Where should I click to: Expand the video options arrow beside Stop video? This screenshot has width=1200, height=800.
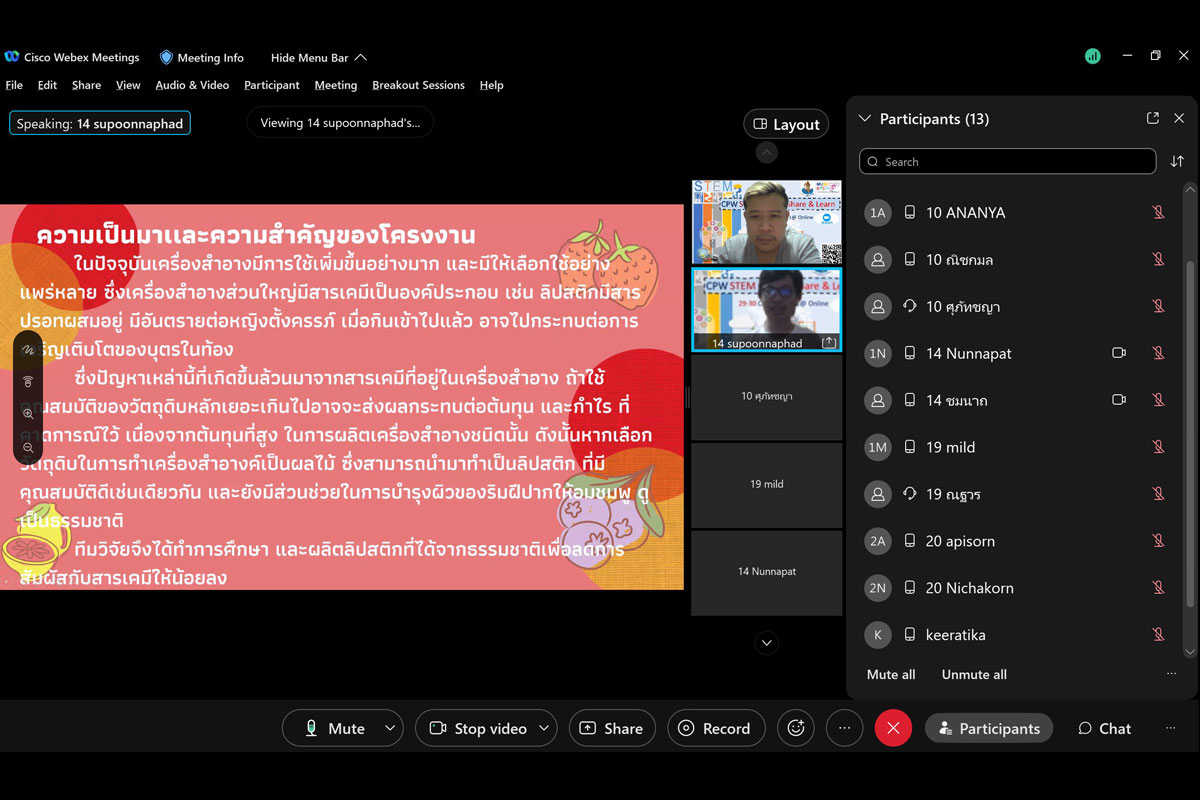[x=544, y=728]
